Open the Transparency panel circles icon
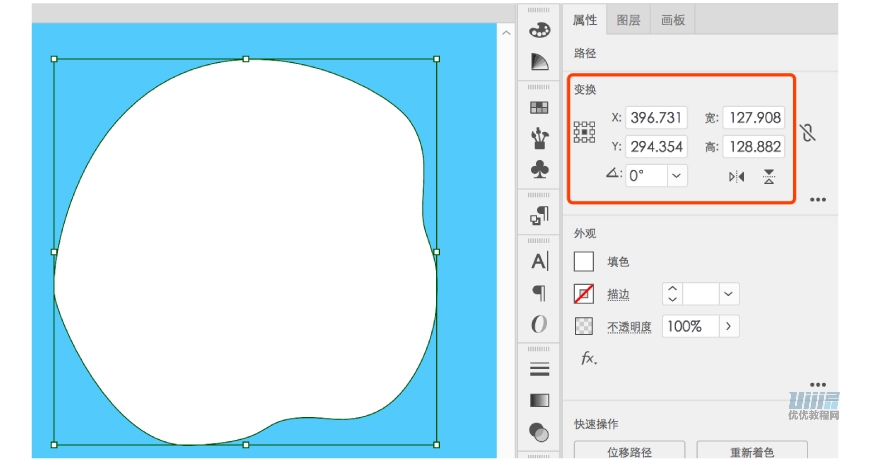The width and height of the screenshot is (871, 461). 539,432
